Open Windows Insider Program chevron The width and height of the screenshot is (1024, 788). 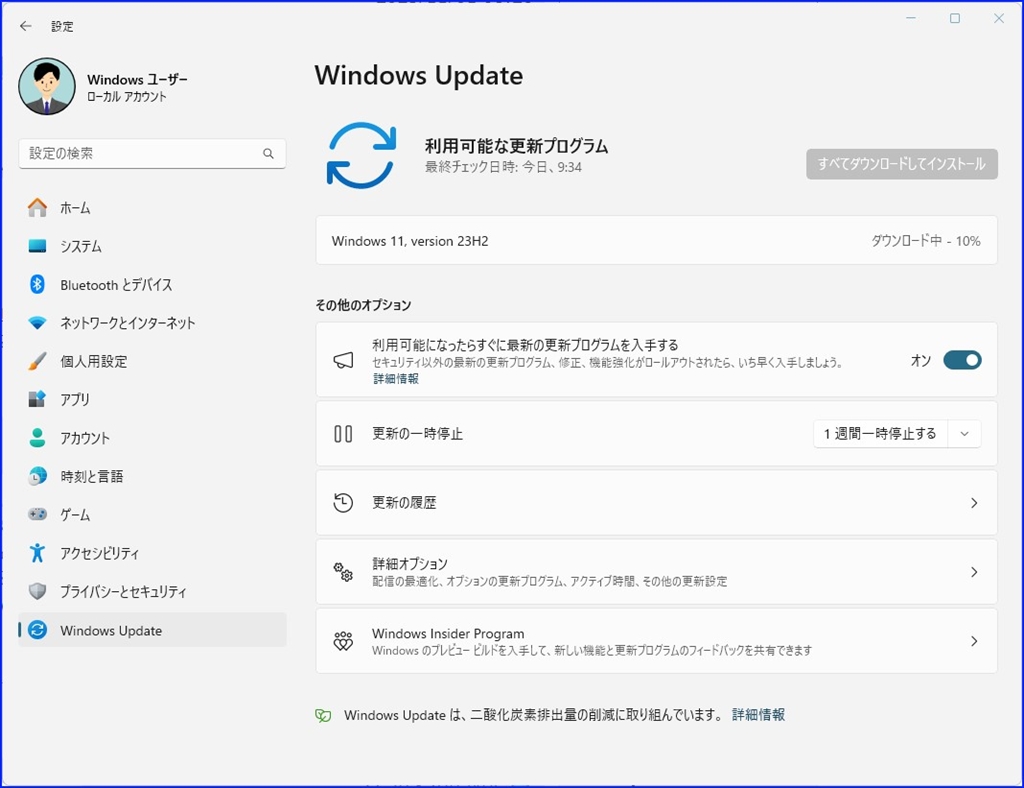tap(974, 641)
